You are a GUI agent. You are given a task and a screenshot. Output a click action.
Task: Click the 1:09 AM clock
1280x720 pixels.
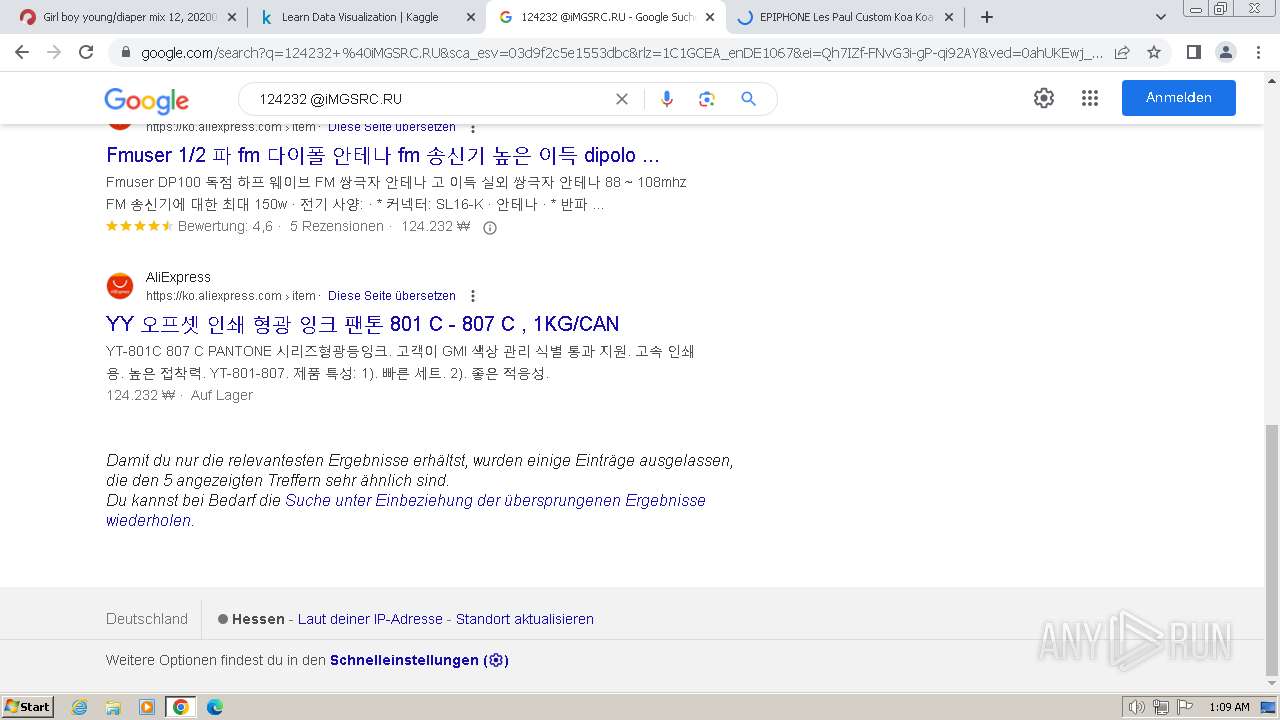tap(1229, 707)
